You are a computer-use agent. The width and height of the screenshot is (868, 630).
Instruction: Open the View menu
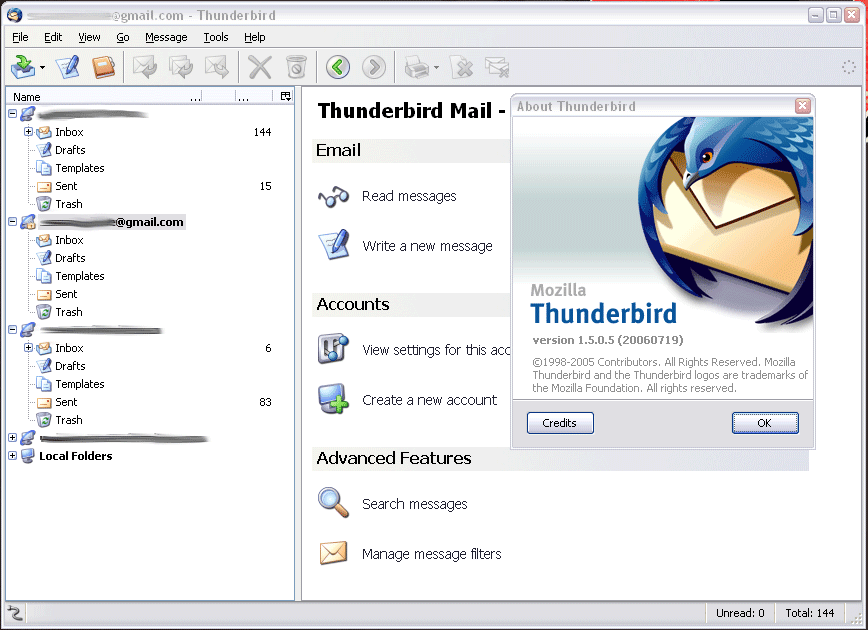(89, 37)
